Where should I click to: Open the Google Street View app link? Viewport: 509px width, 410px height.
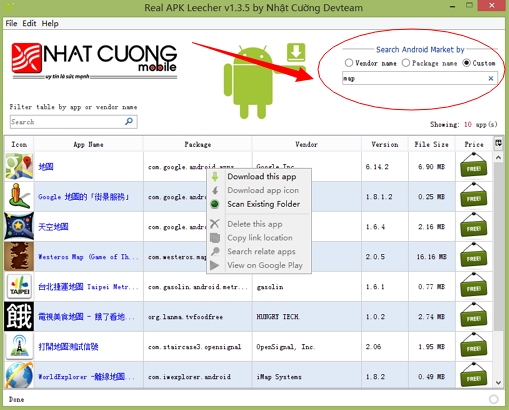[x=83, y=197]
